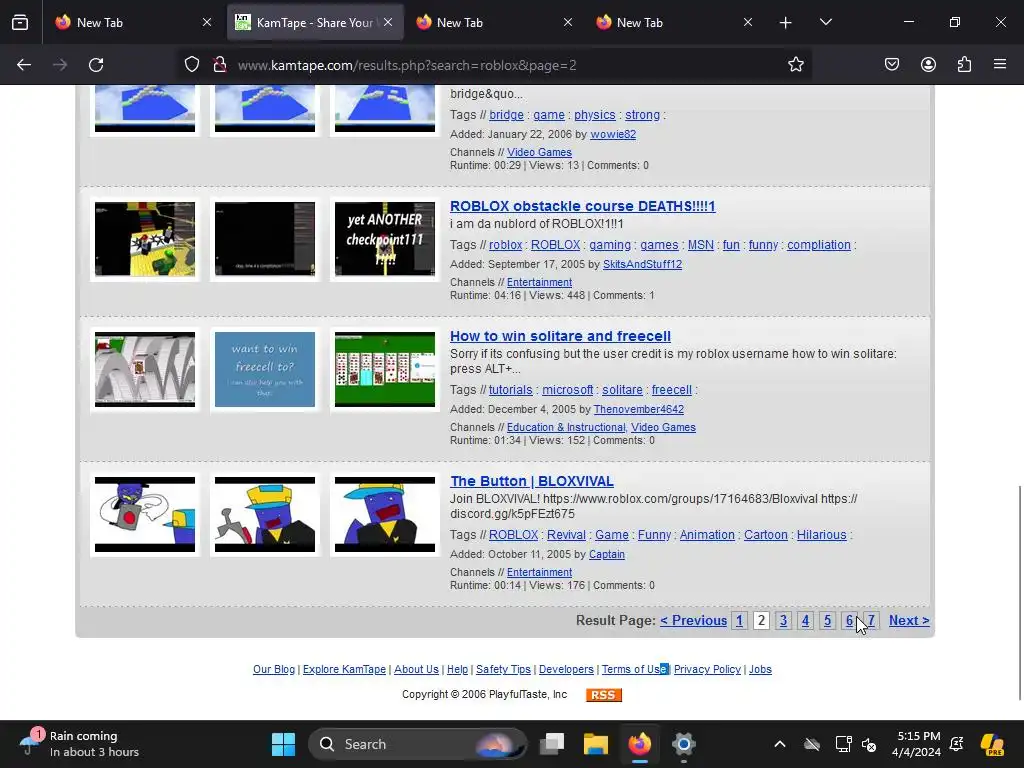Show hidden system tray icons
1024x768 pixels.
780,744
